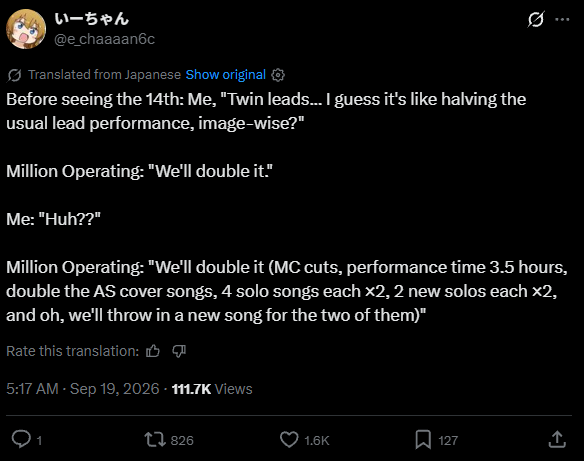Click the tweet body text
Screen dimensions: 584x461
click(x=287, y=207)
